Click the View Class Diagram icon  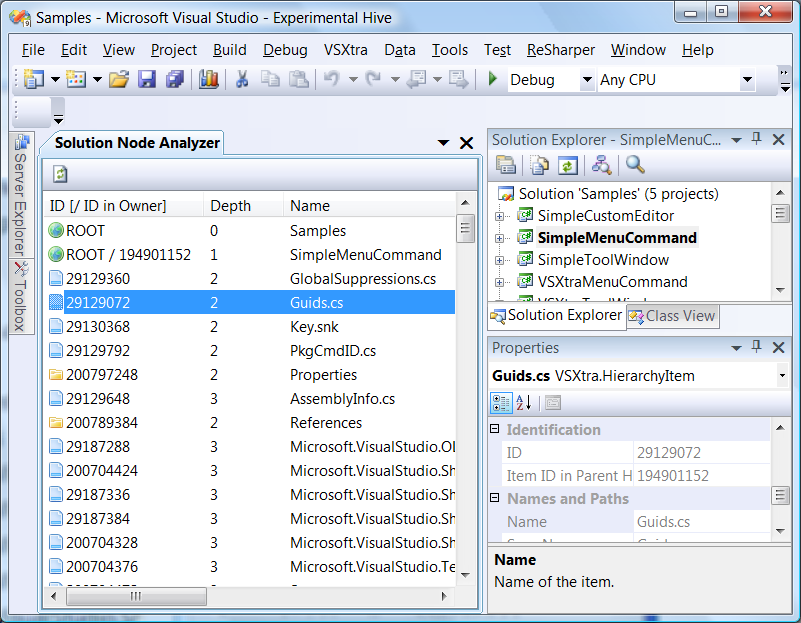[x=601, y=165]
